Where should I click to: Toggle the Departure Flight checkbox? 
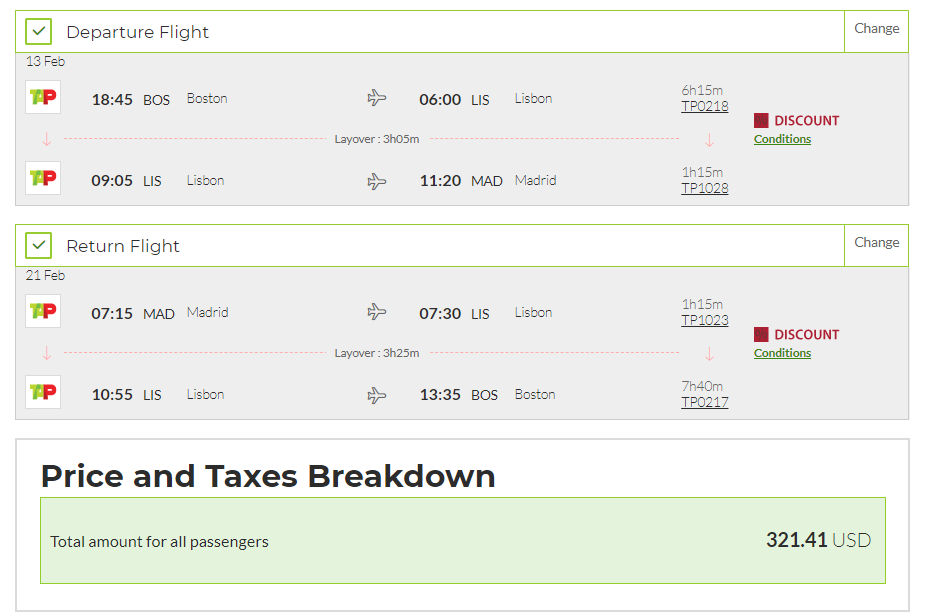(39, 32)
